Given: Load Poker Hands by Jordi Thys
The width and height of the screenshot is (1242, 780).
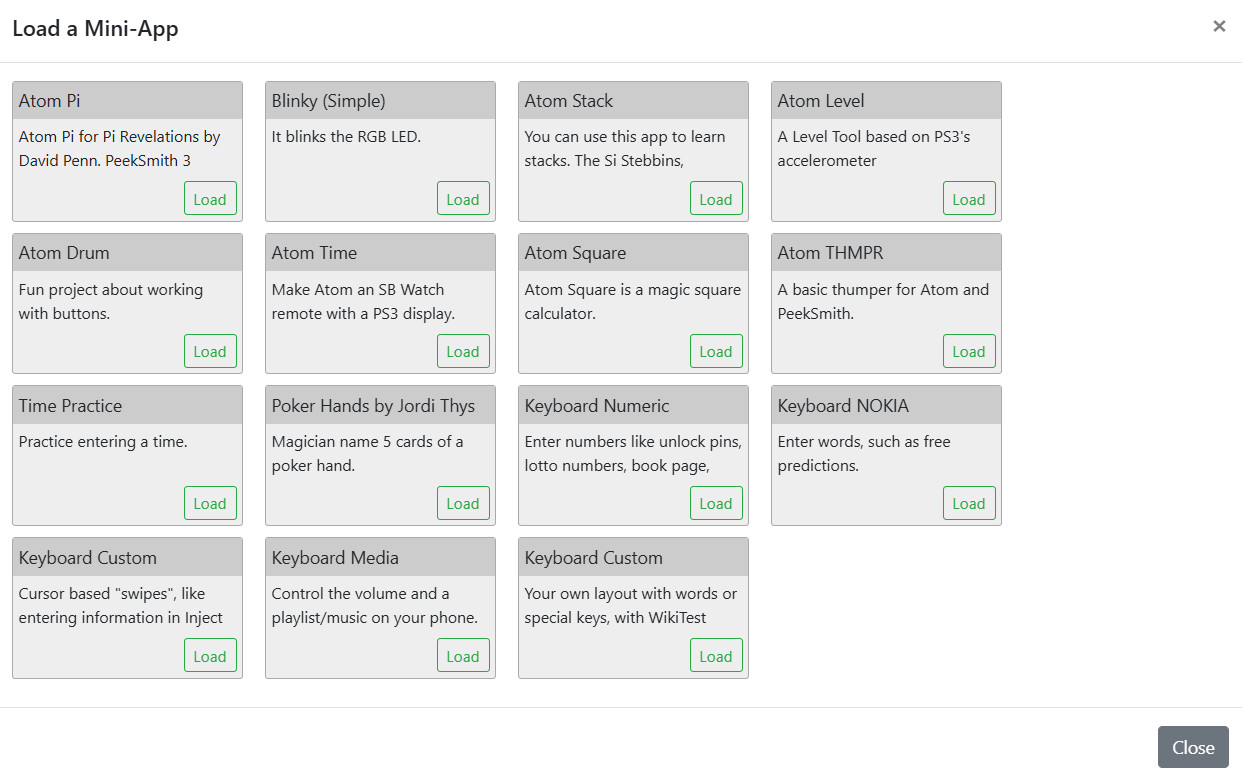Looking at the screenshot, I should pyautogui.click(x=463, y=503).
